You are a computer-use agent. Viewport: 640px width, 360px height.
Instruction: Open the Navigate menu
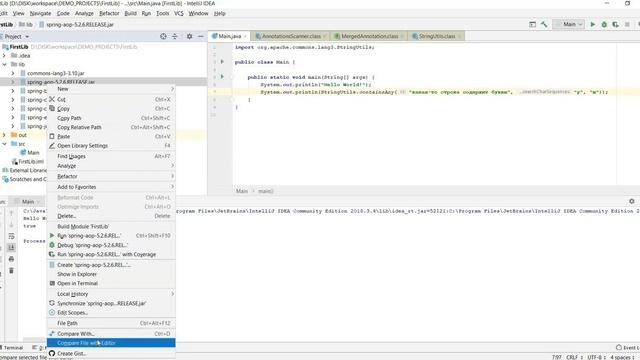click(40, 13)
